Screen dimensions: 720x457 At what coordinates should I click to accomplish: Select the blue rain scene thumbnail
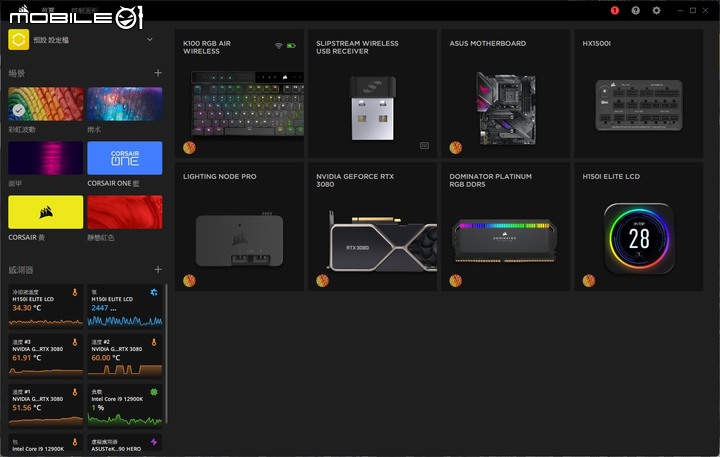click(x=125, y=104)
